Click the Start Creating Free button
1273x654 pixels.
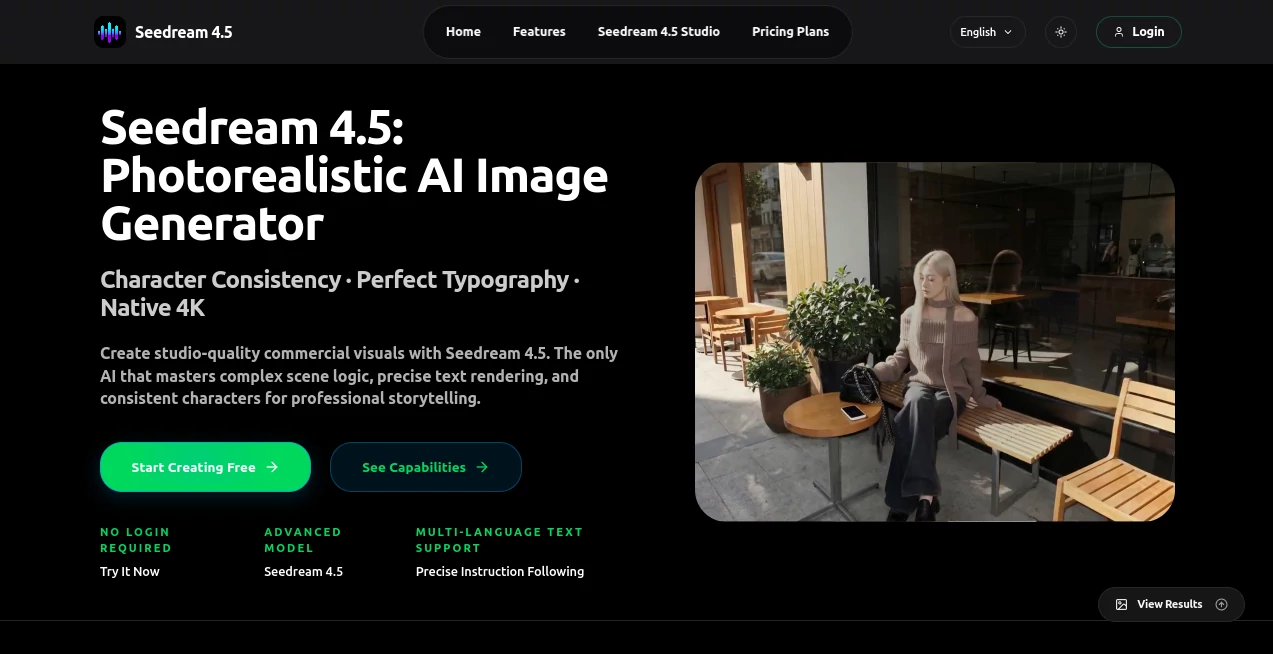coord(205,466)
